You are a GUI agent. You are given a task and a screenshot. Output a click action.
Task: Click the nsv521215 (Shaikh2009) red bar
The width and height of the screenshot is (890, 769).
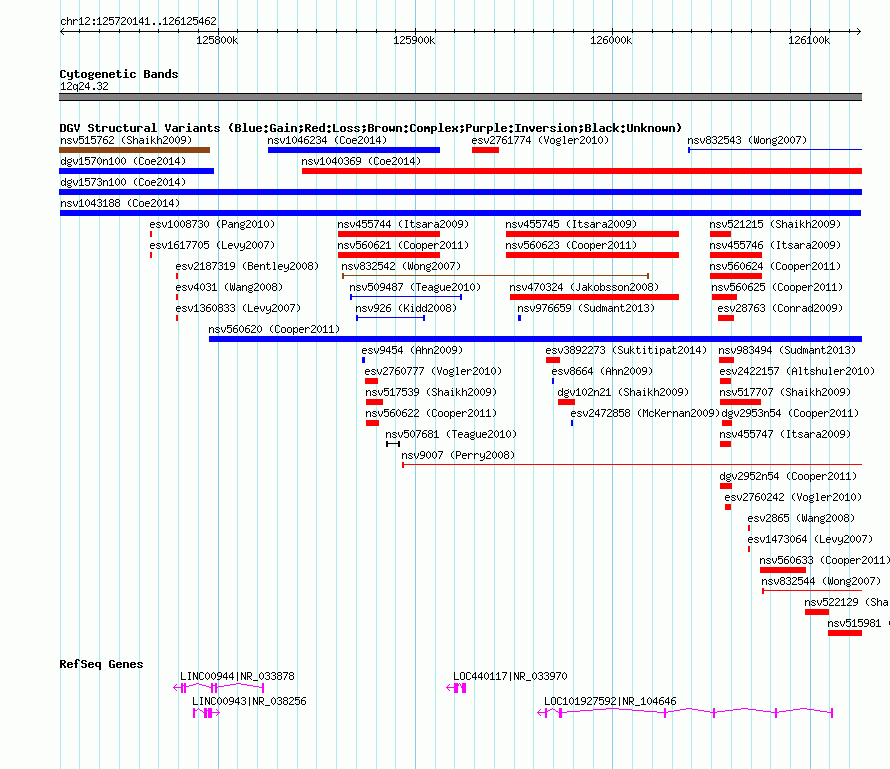click(x=720, y=234)
